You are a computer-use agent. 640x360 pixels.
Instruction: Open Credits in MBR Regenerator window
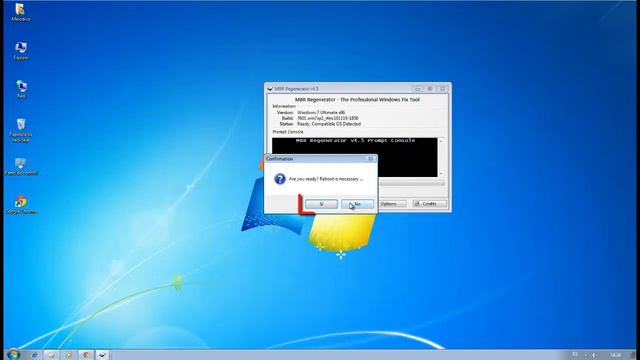(x=429, y=203)
